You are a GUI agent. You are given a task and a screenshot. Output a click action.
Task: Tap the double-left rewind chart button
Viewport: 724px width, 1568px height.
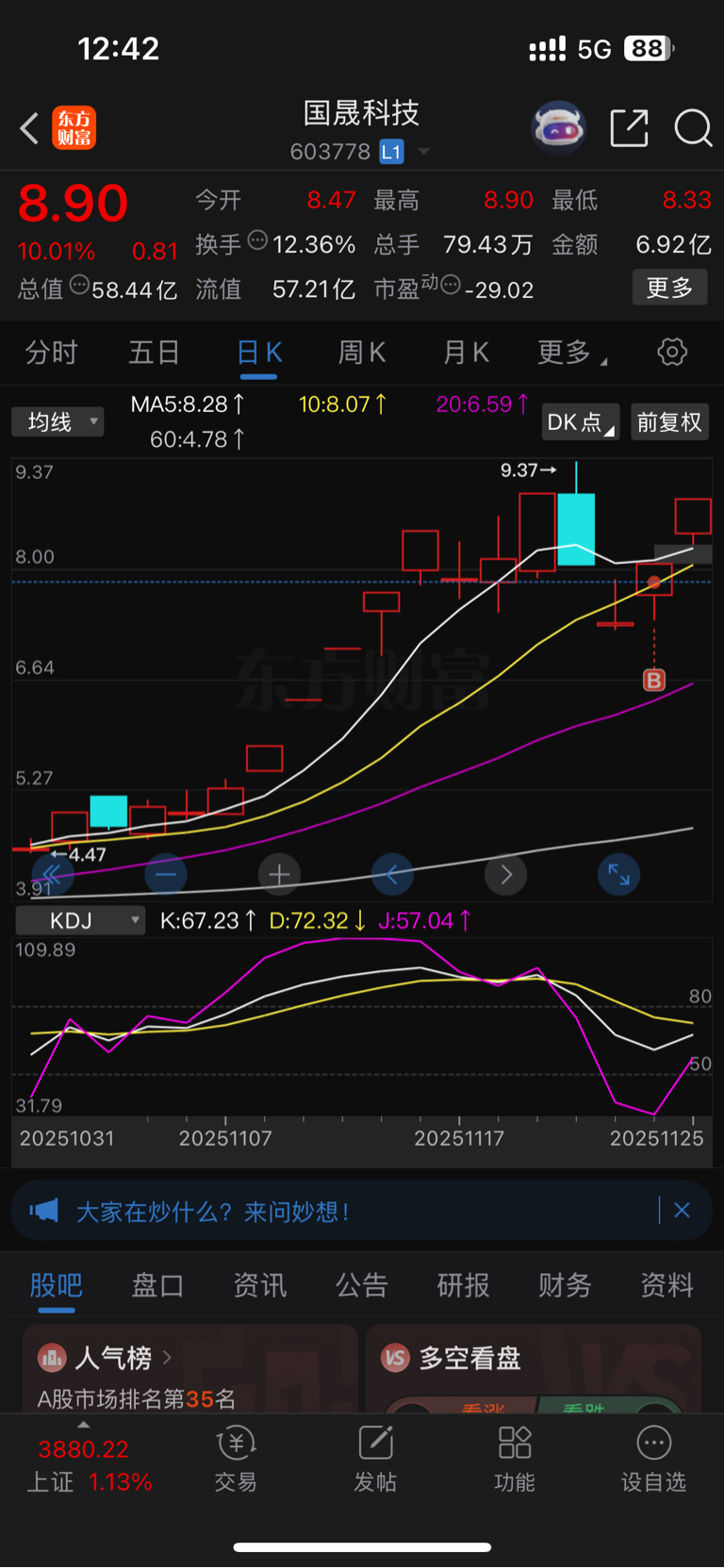pos(52,875)
